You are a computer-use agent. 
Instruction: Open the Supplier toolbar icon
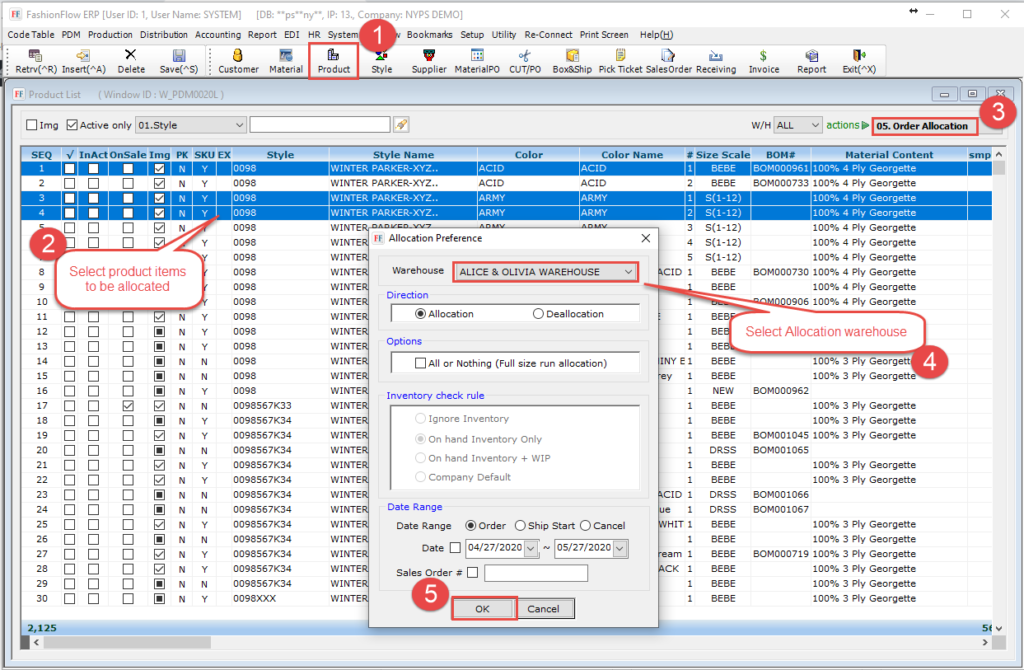429,61
